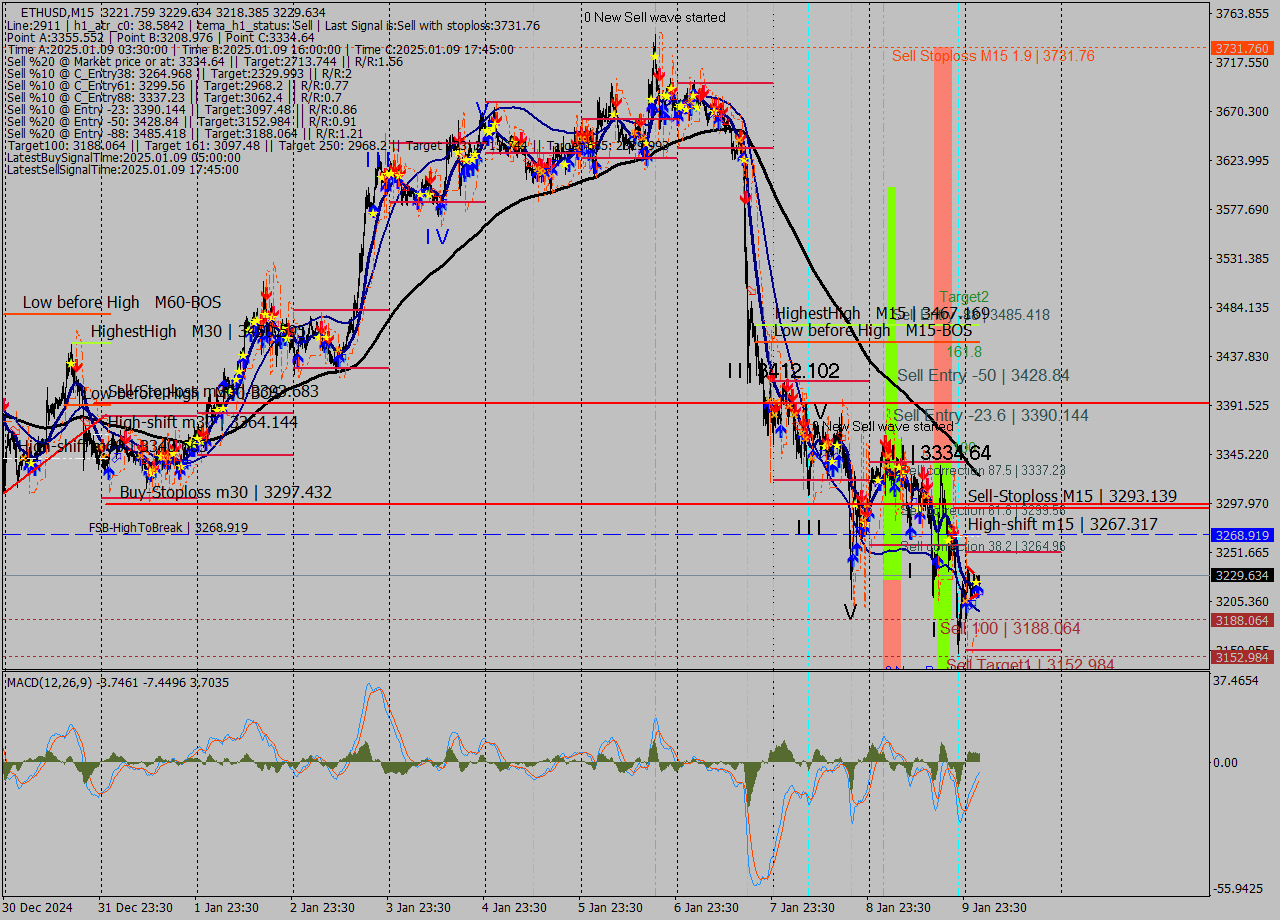1280x920 pixels.
Task: Select the '5 Jan 23:30' date label
Action: (611, 908)
